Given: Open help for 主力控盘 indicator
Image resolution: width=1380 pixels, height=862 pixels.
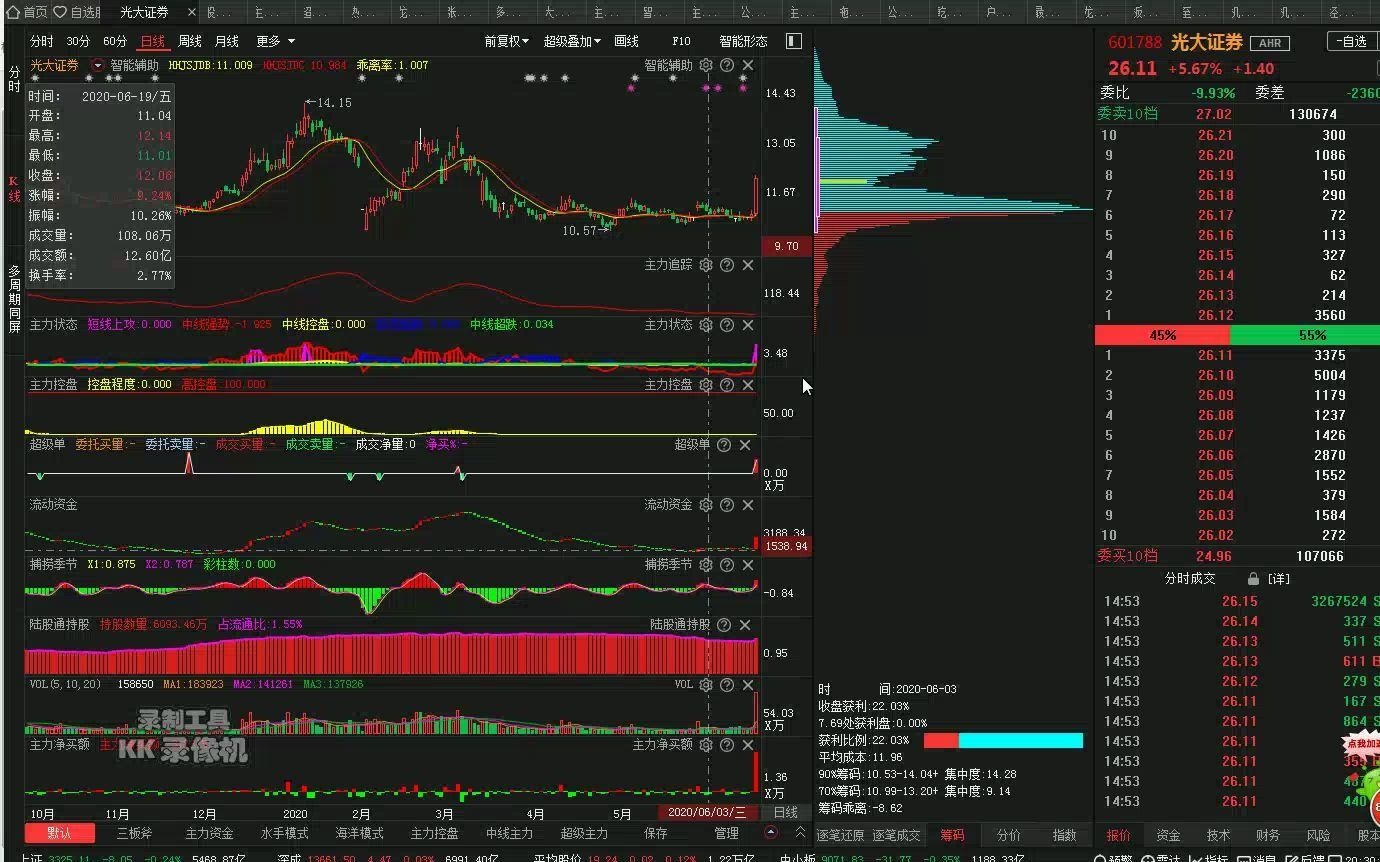Looking at the screenshot, I should [x=727, y=385].
